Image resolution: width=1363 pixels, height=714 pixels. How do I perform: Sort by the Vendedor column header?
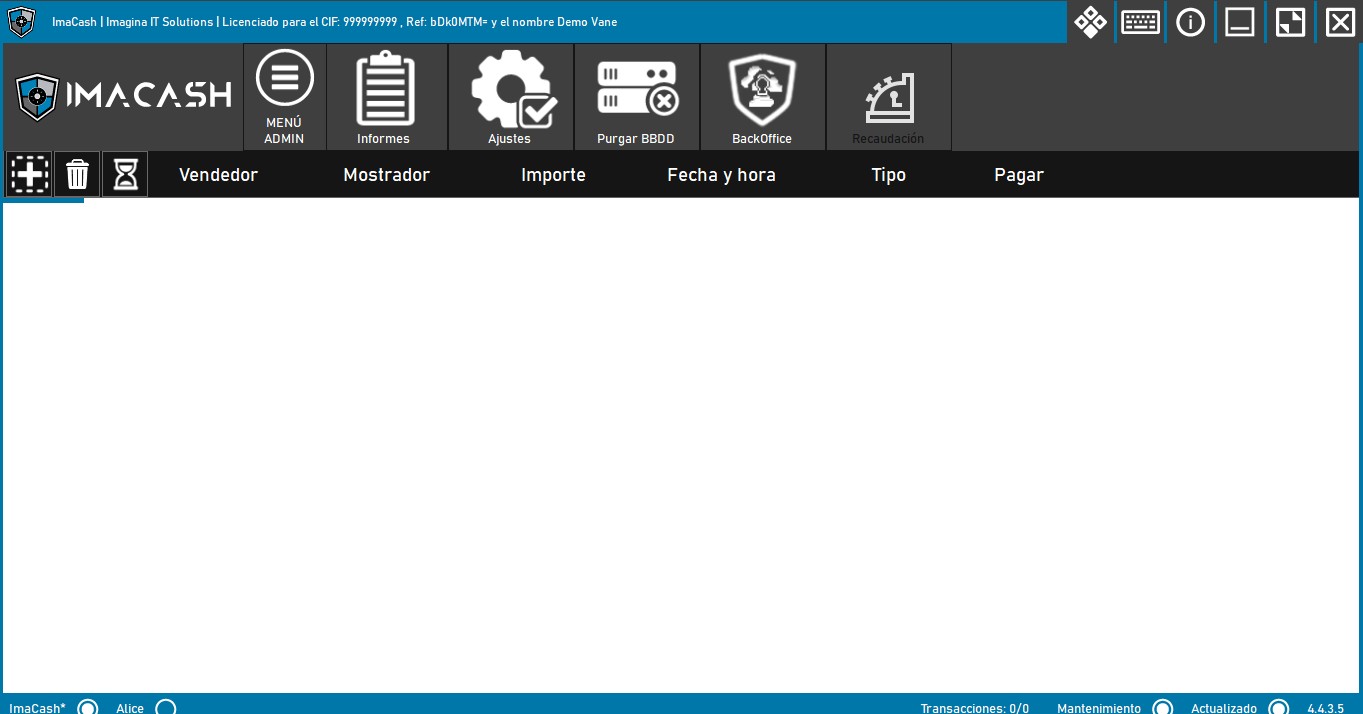click(218, 175)
